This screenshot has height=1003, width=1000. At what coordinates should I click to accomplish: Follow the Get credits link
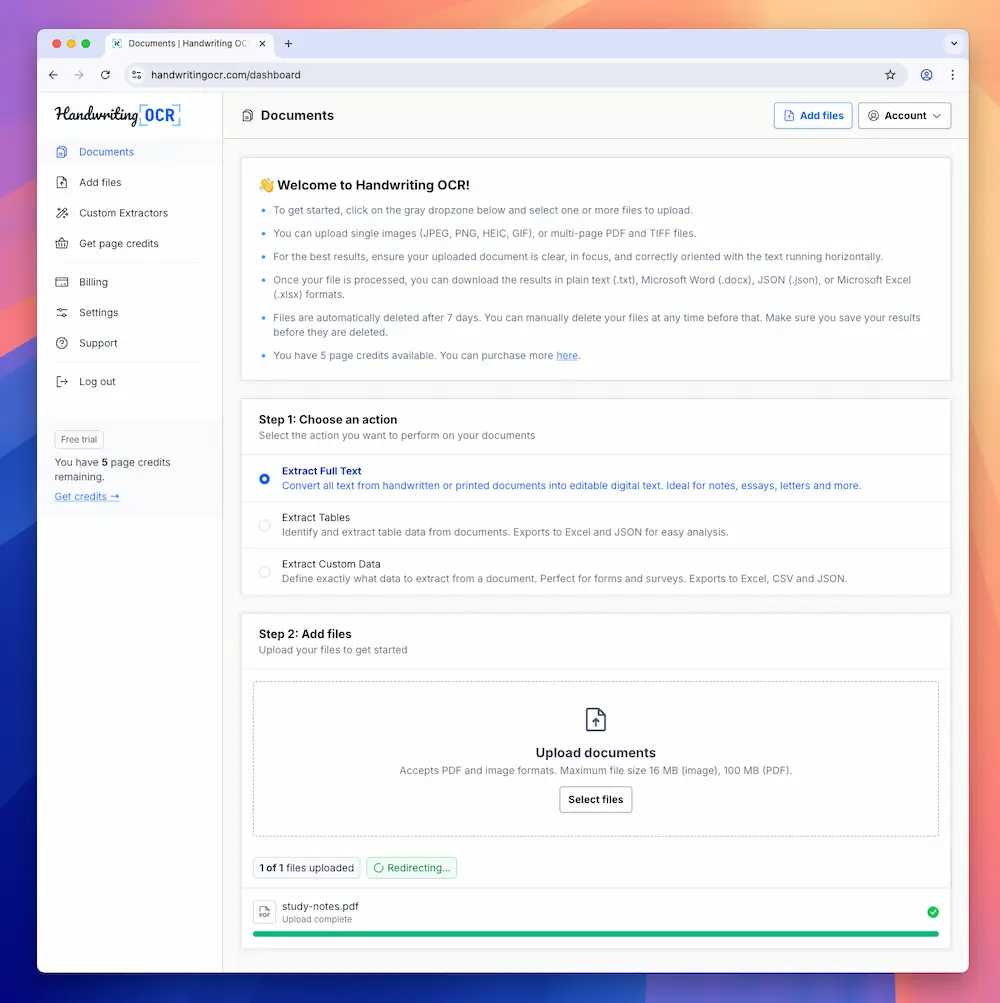(87, 497)
